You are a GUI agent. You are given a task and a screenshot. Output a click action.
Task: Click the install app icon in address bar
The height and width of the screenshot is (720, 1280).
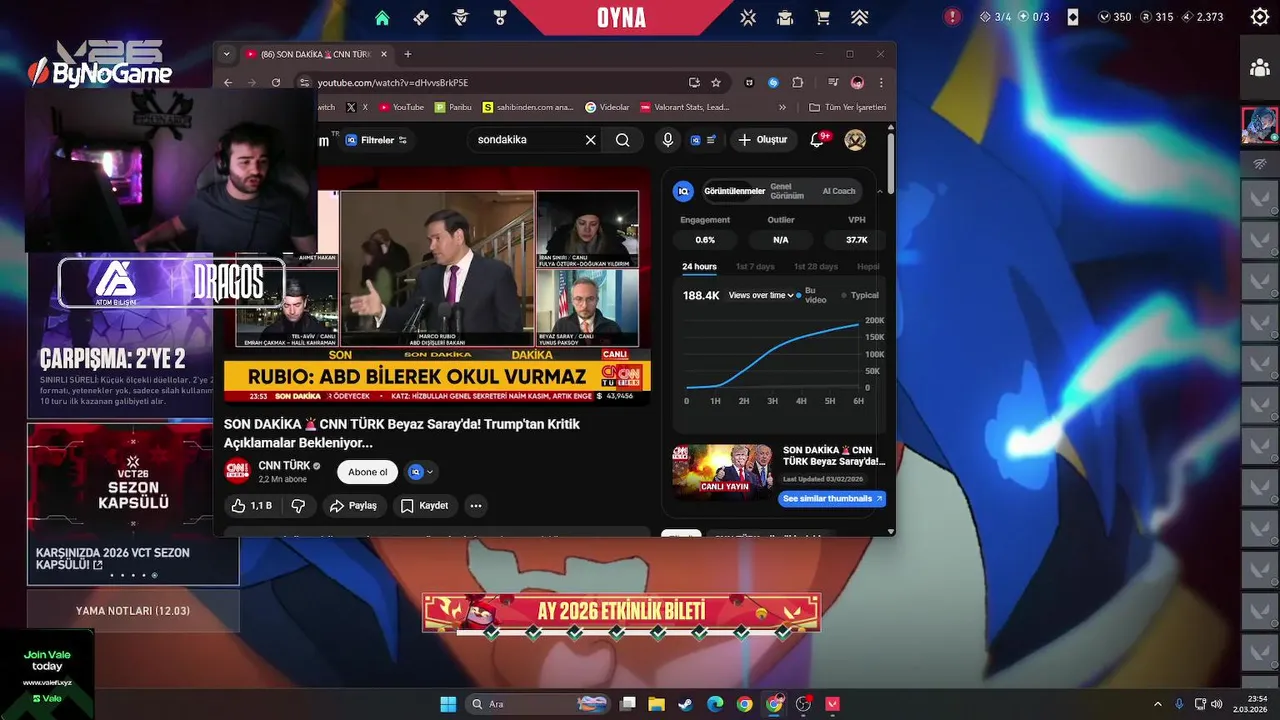pyautogui.click(x=694, y=82)
